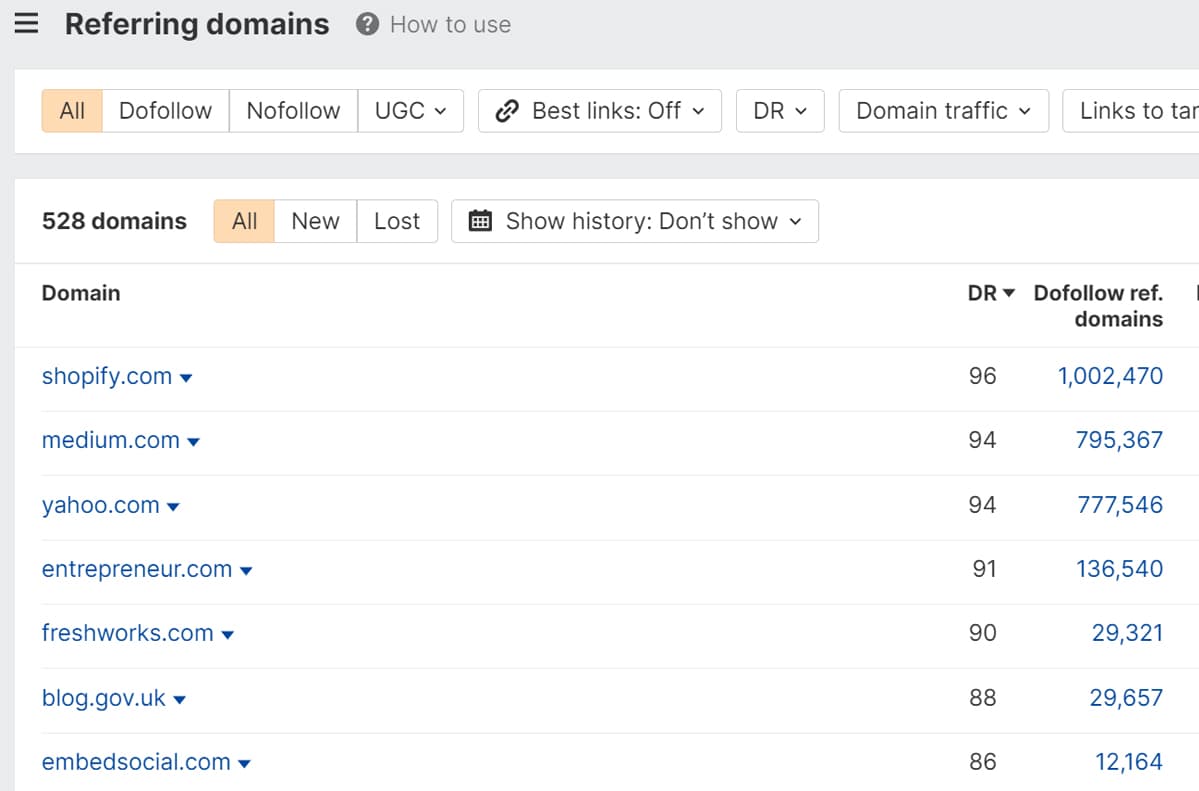Open the hamburger navigation menu
The width and height of the screenshot is (1199, 791).
[x=27, y=22]
